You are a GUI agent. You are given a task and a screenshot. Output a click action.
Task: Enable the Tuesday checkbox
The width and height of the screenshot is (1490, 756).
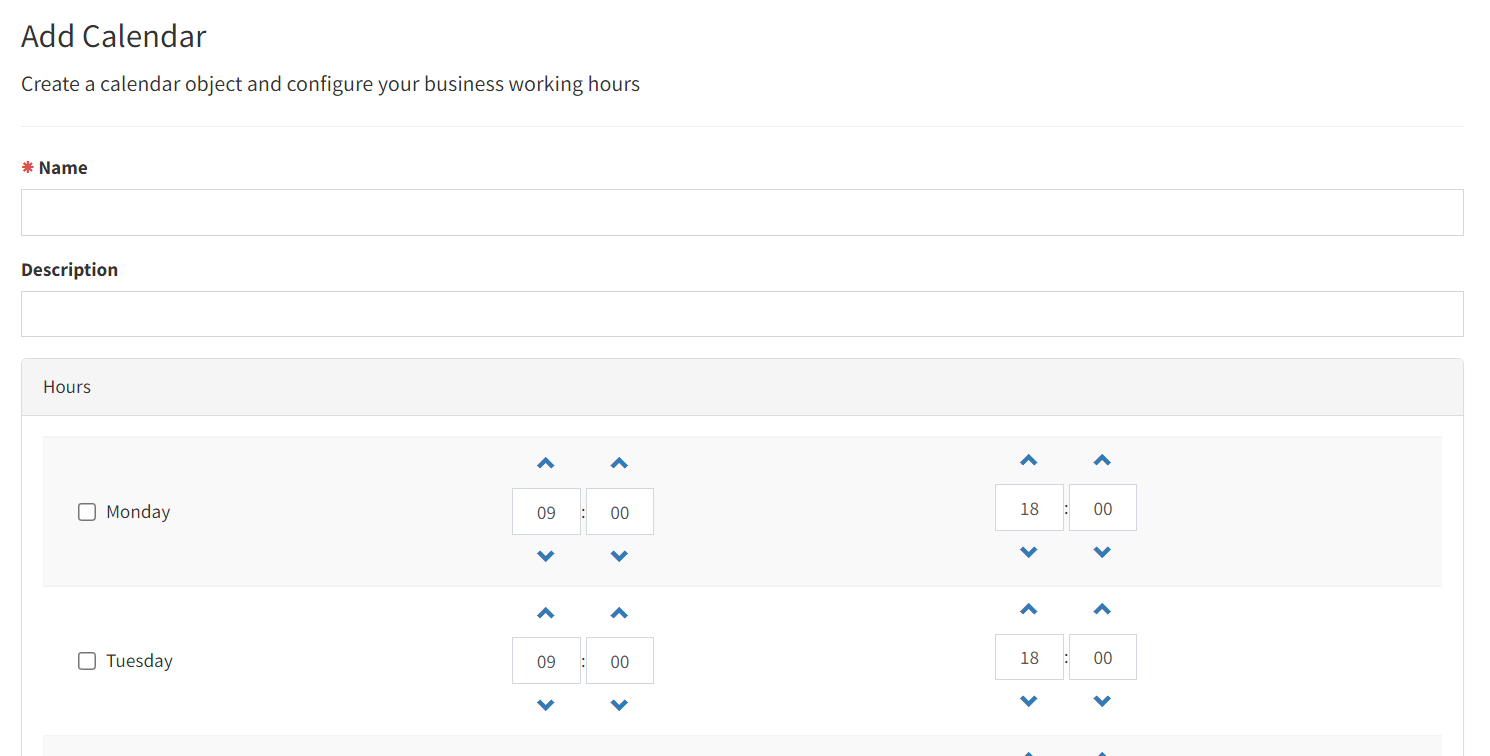tap(87, 661)
